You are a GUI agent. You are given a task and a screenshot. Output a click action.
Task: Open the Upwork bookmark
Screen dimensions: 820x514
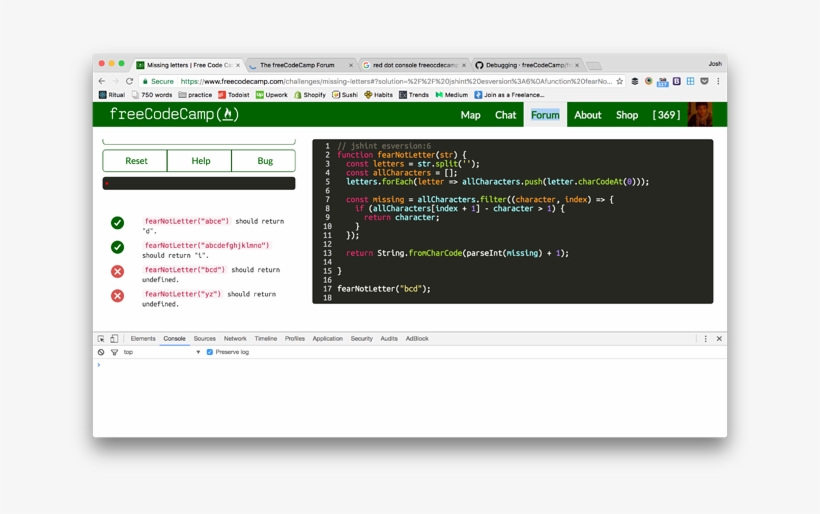point(272,95)
